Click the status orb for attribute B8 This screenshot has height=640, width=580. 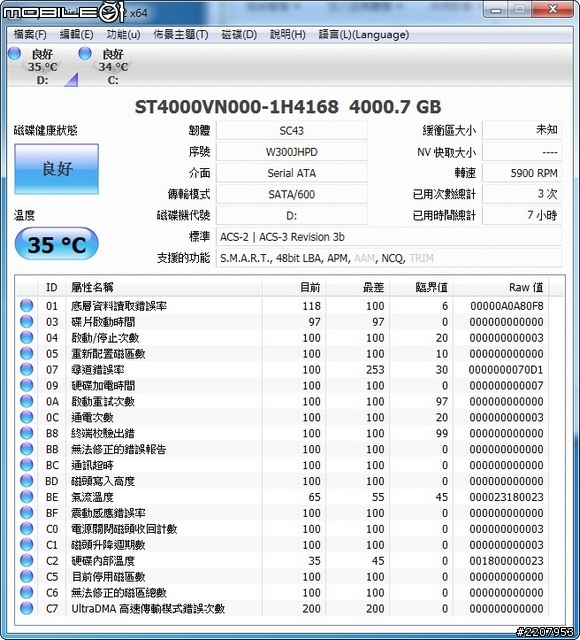pos(27,433)
